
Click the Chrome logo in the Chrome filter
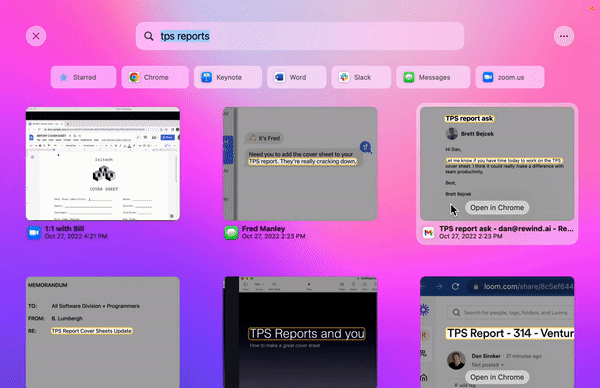coord(134,77)
